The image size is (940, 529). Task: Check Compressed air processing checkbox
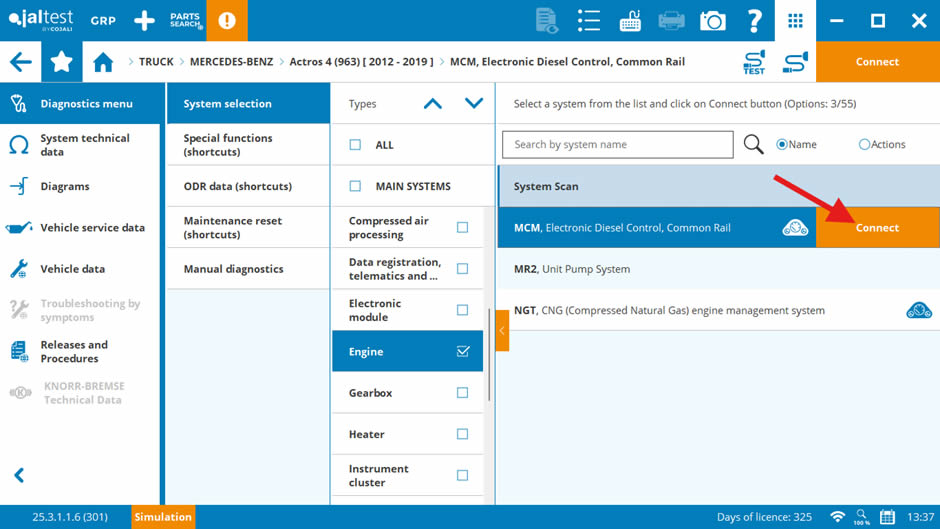tap(462, 228)
